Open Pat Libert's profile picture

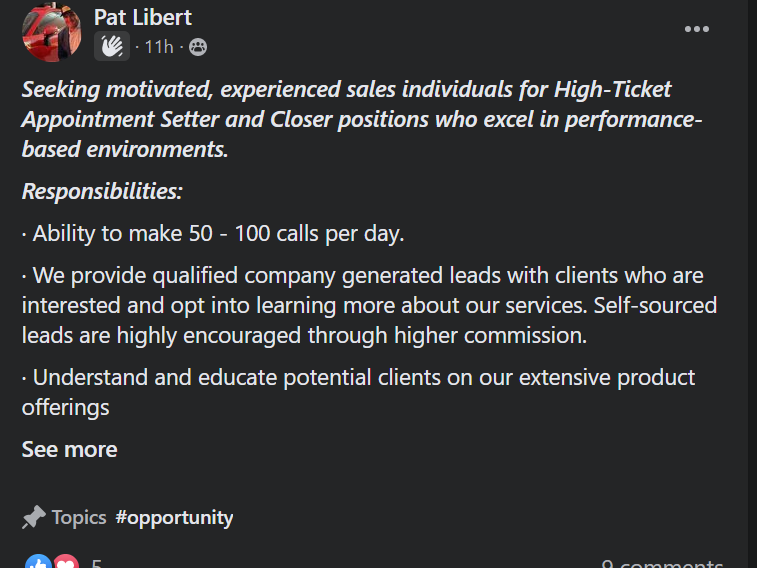(51, 30)
